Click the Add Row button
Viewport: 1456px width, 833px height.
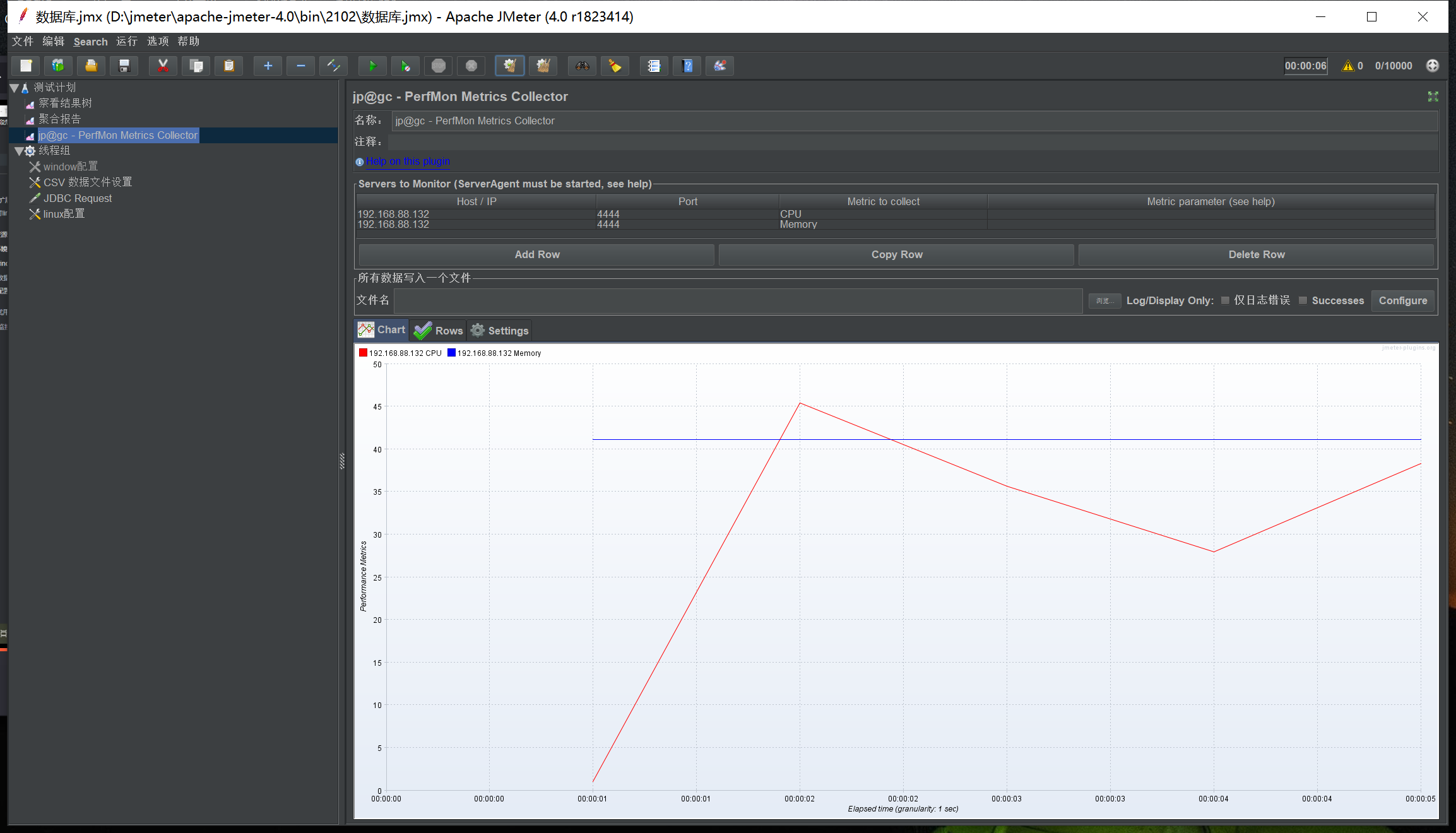536,254
